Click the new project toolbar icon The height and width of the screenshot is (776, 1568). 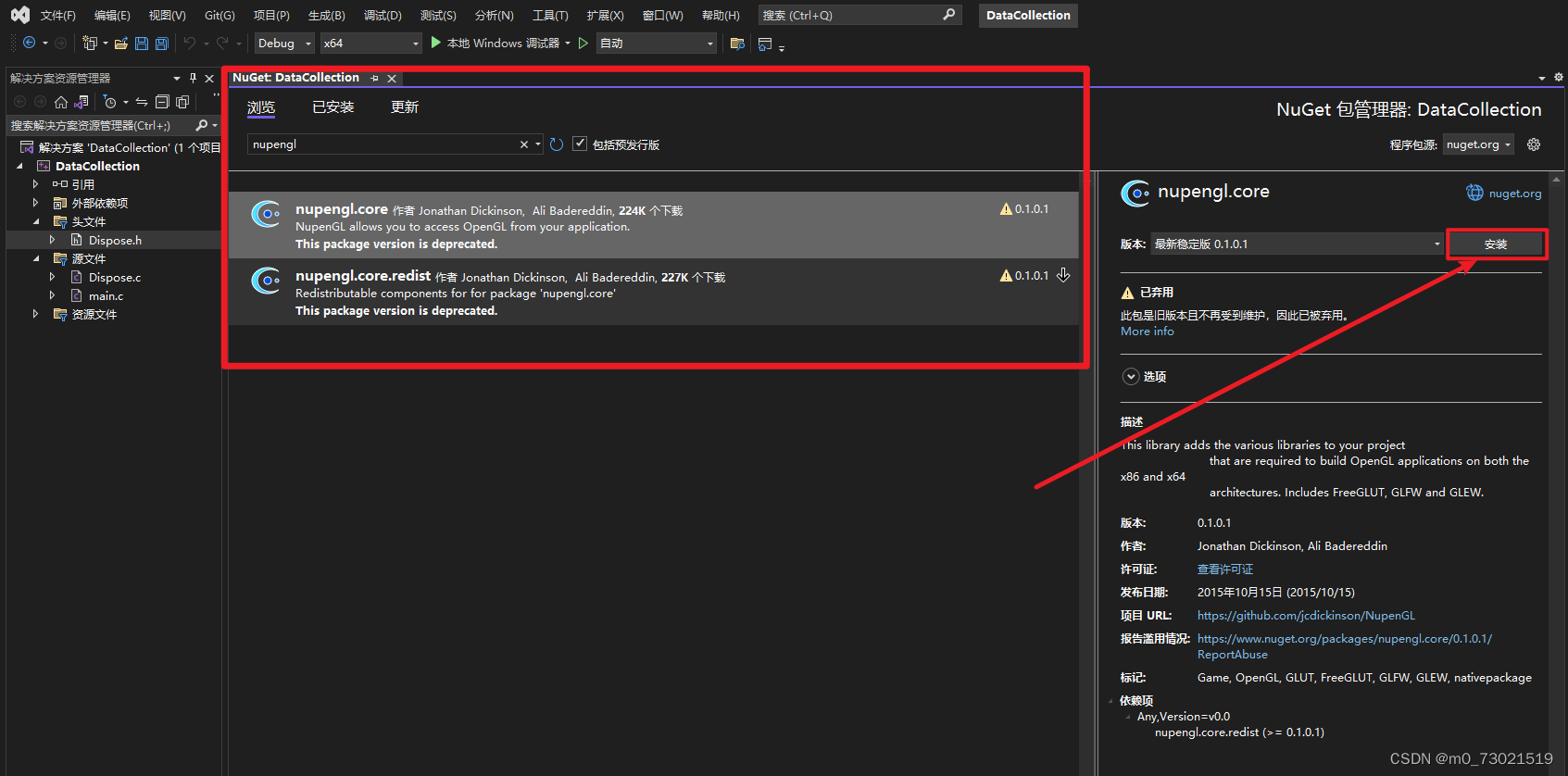point(90,43)
